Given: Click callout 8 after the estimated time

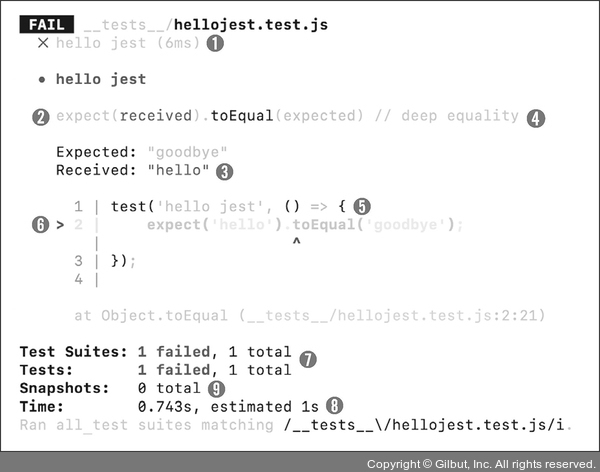Looking at the screenshot, I should pyautogui.click(x=334, y=406).
